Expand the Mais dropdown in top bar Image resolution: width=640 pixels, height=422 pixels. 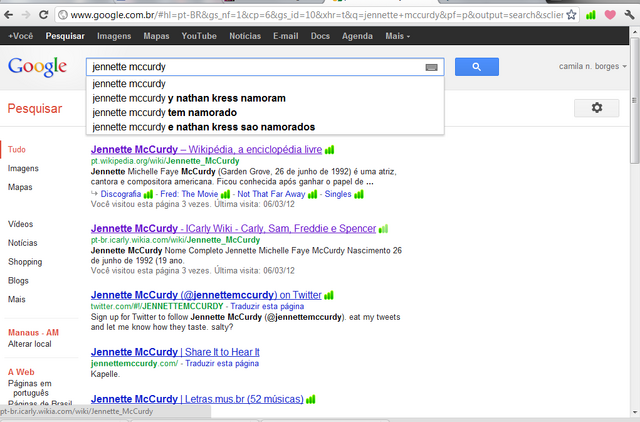point(398,36)
